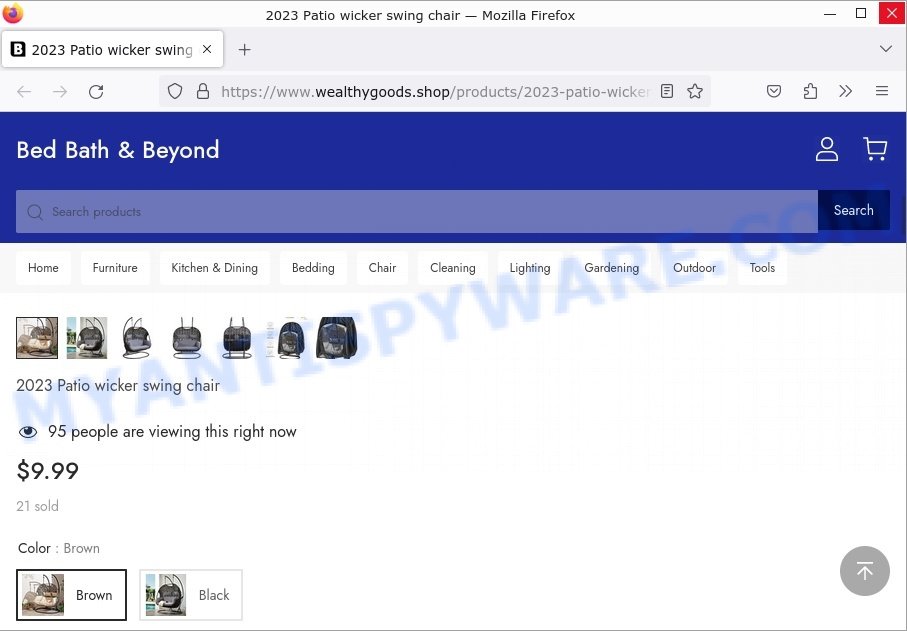
Task: Open the Home menu item
Action: point(43,268)
